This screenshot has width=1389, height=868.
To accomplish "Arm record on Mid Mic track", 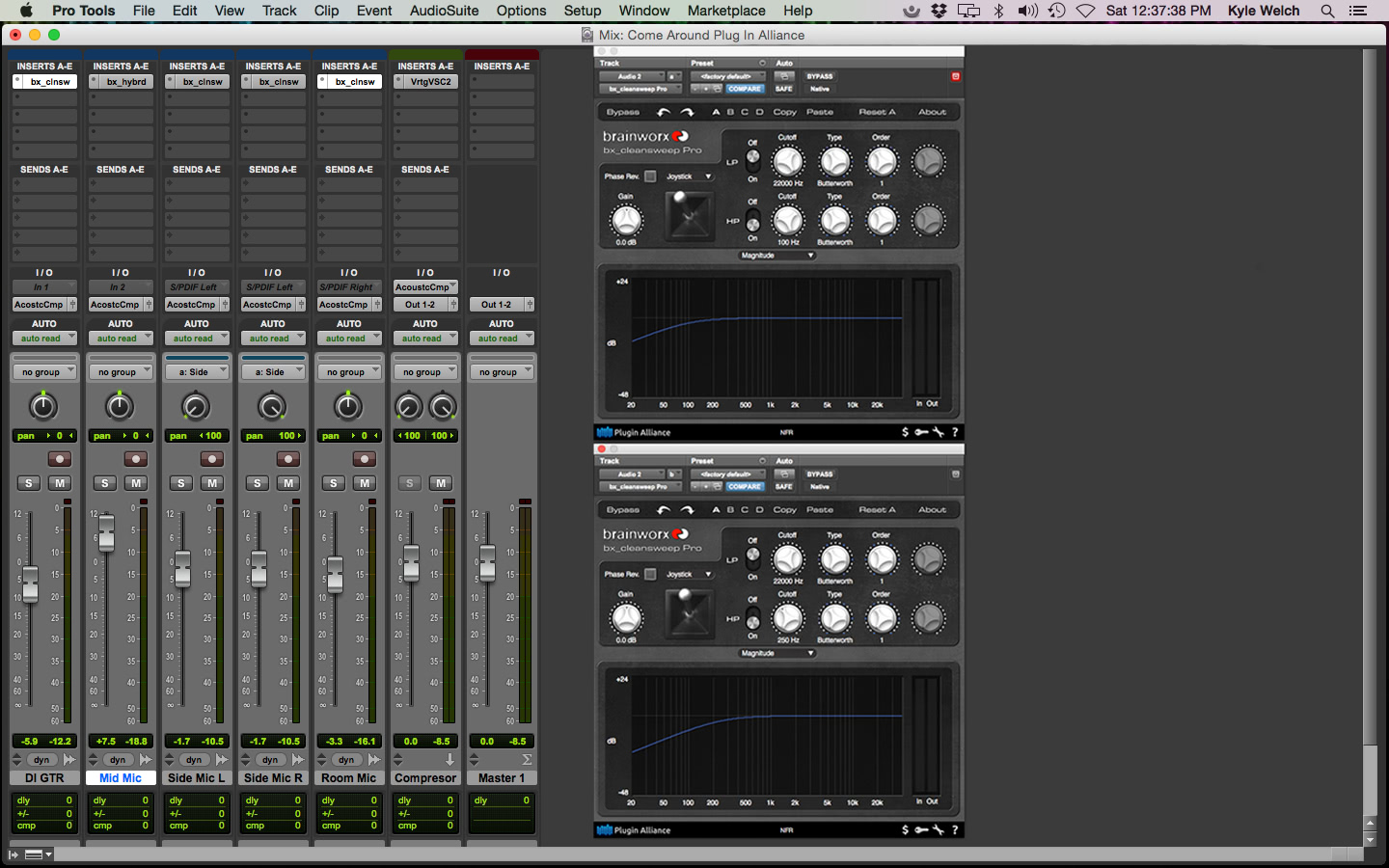I will [x=136, y=459].
